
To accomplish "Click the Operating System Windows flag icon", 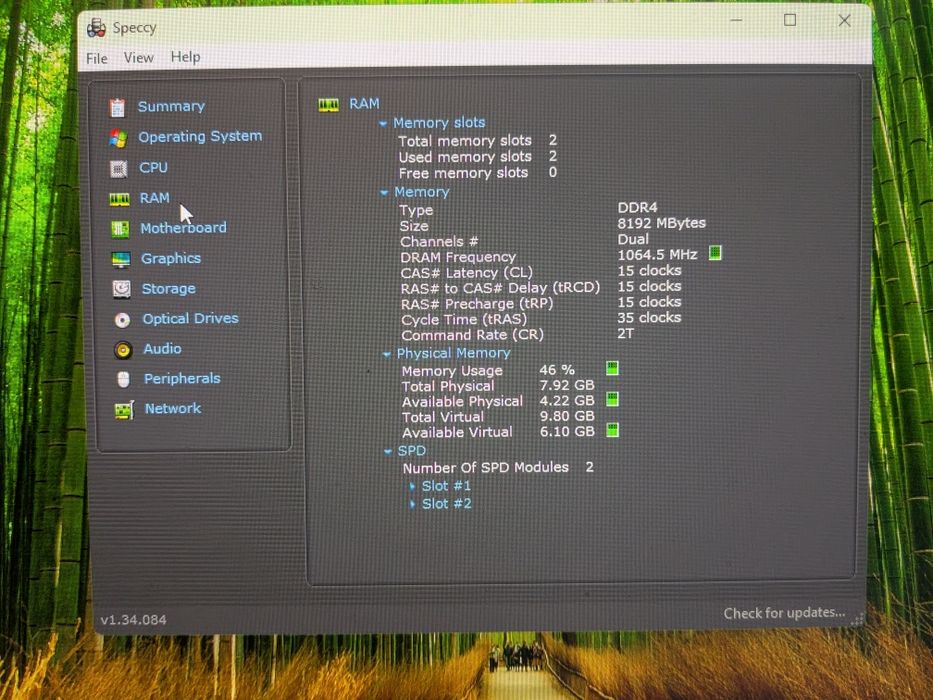I will coord(118,139).
